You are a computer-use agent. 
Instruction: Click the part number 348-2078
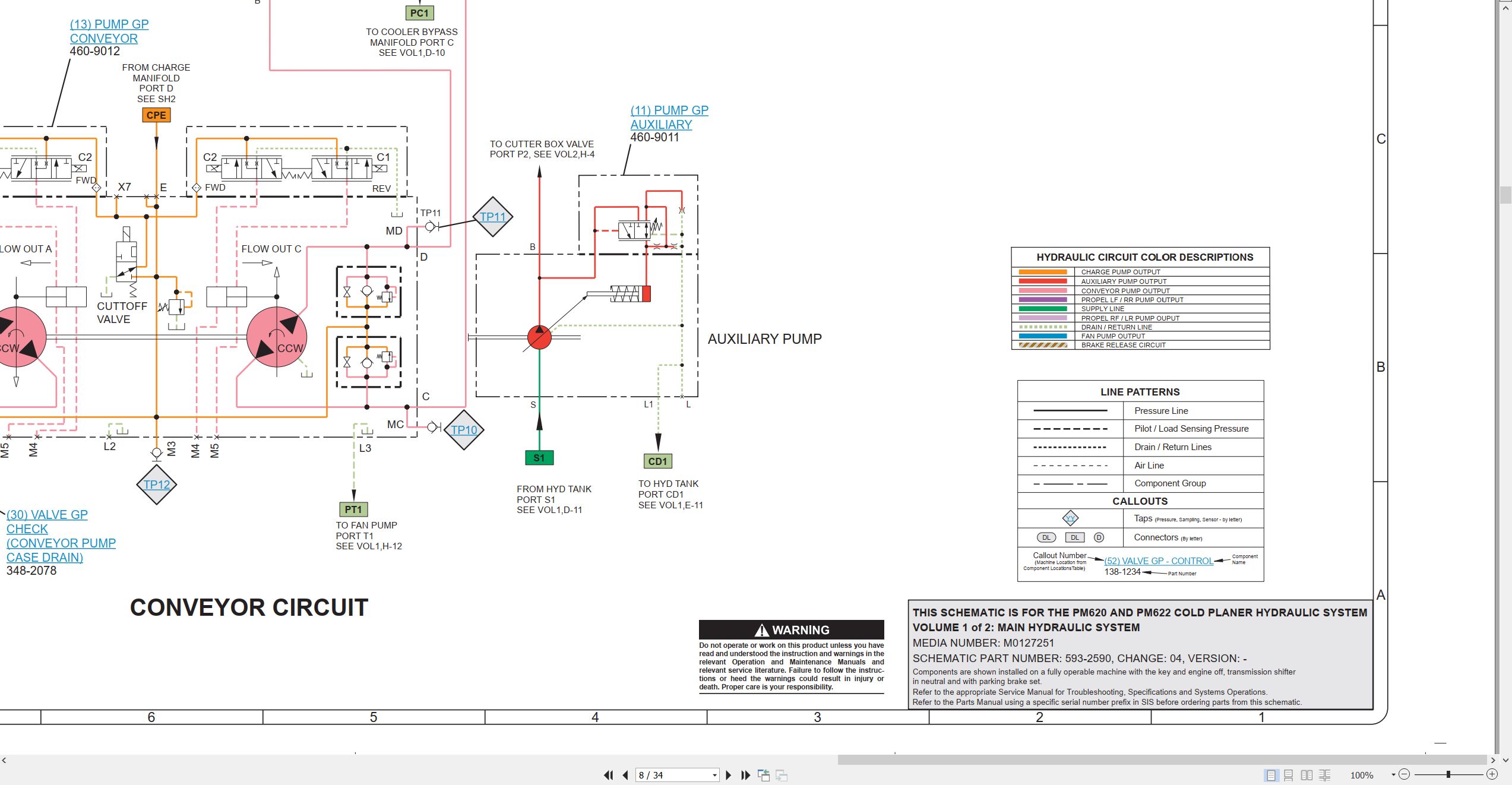(x=31, y=571)
